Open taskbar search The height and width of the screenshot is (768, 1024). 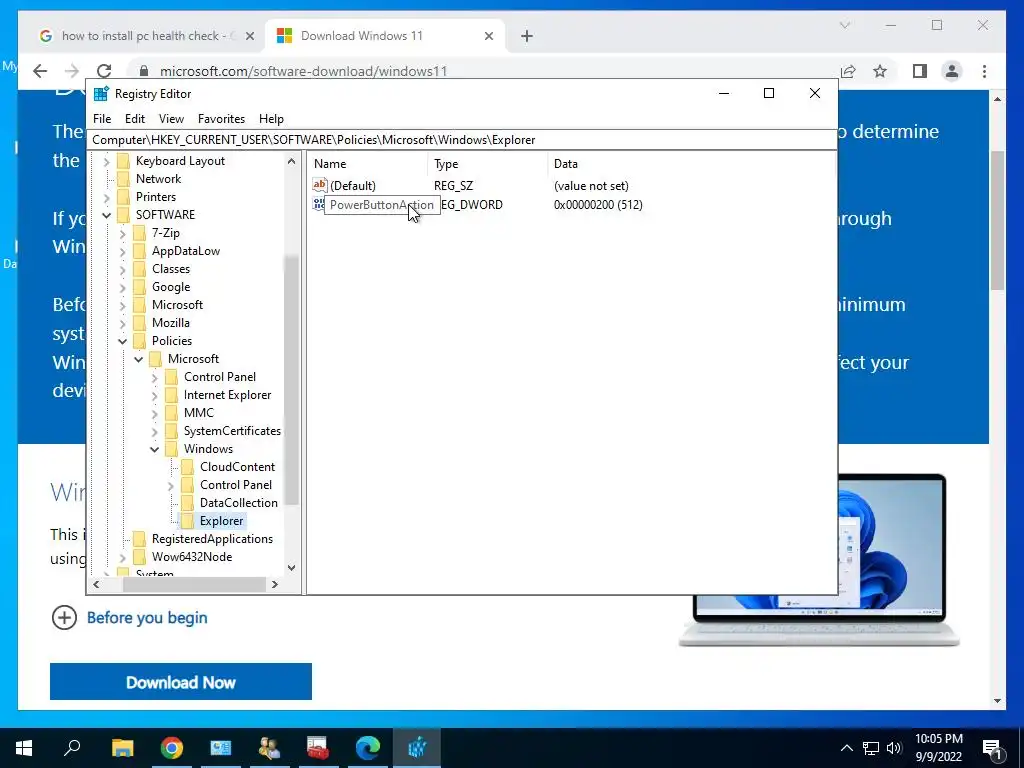[72, 748]
